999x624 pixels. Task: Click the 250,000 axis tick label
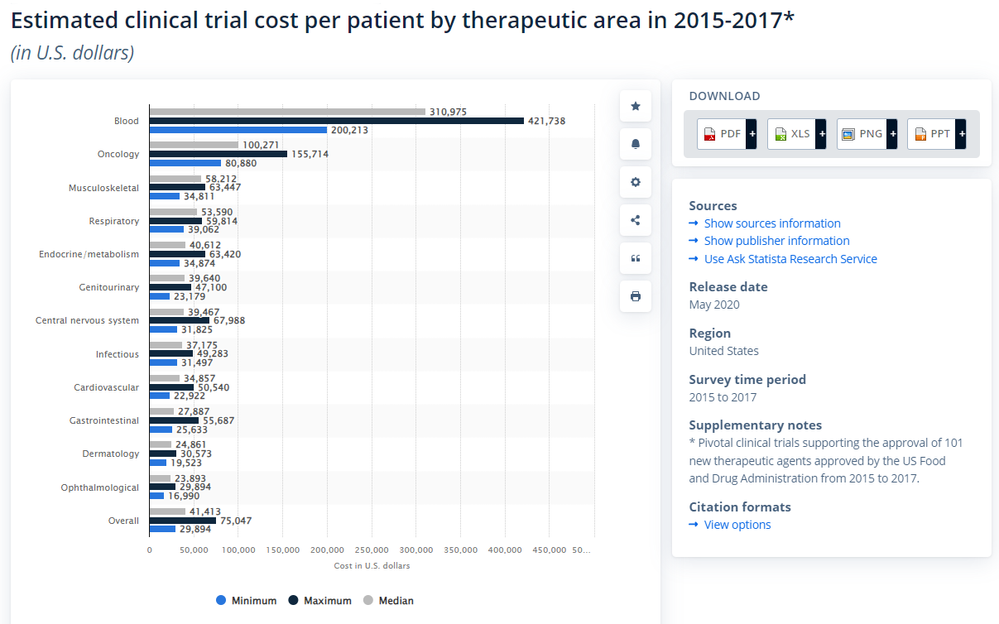click(x=371, y=550)
